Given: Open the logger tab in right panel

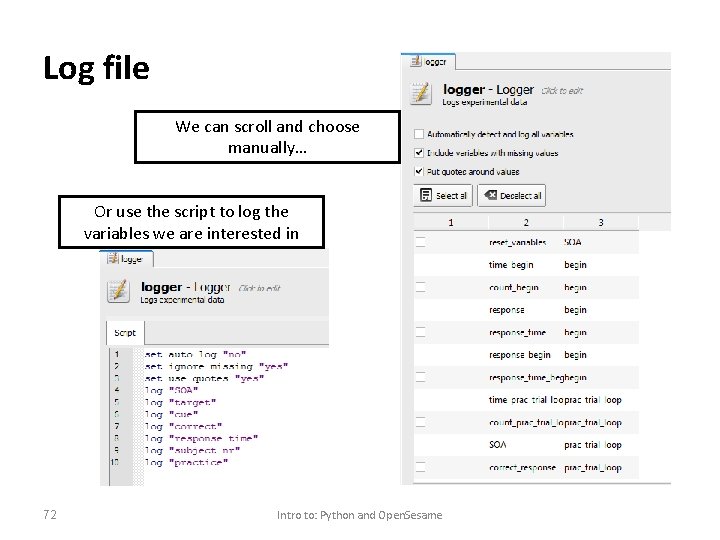Looking at the screenshot, I should pyautogui.click(x=428, y=62).
